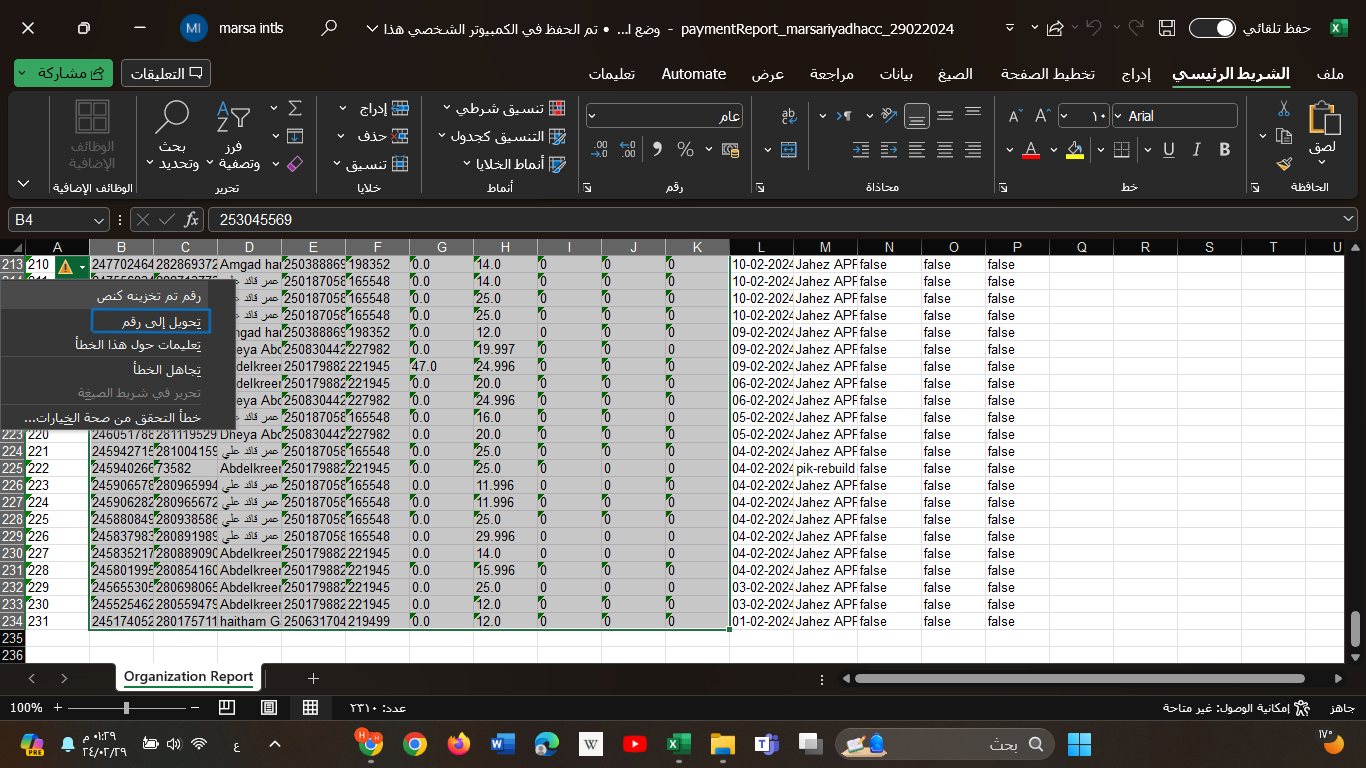This screenshot has height=768, width=1366.
Task: Toggle Bold formatting in the ribbon
Action: [x=1224, y=149]
